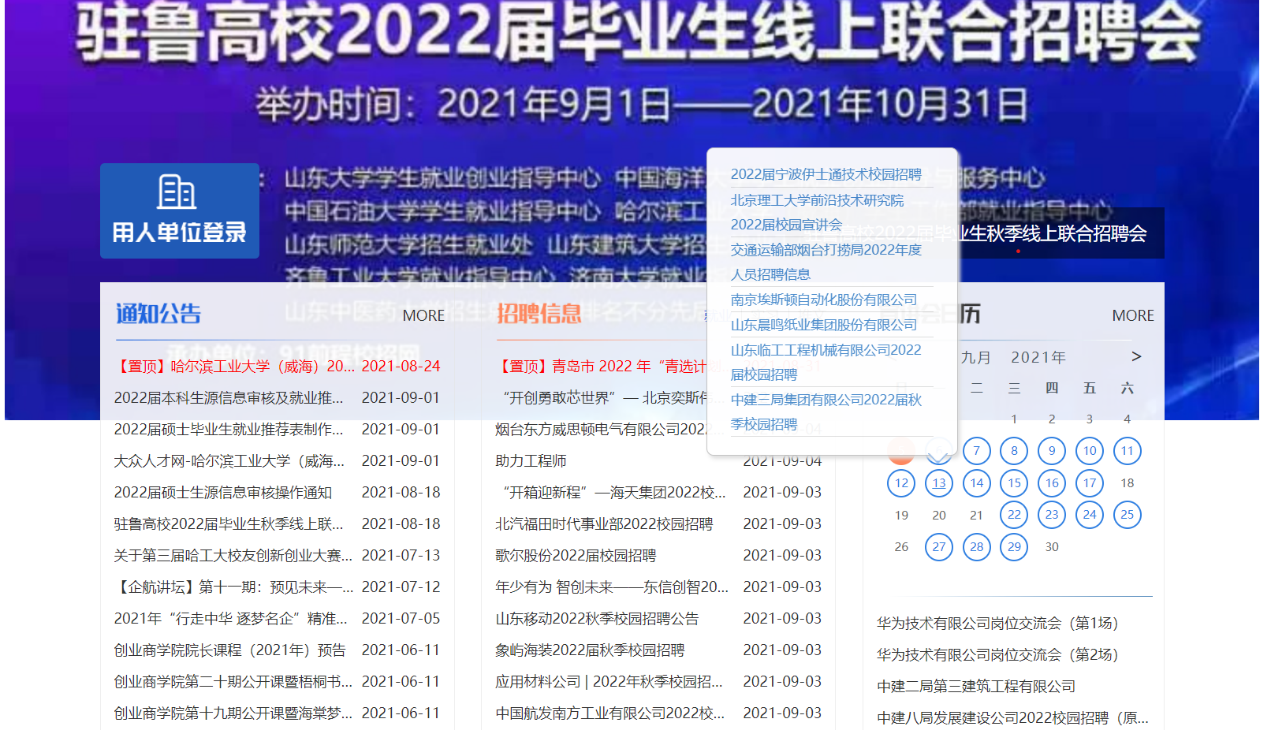Click the next-month arrow in the calendar
The image size is (1271, 730).
click(1136, 356)
